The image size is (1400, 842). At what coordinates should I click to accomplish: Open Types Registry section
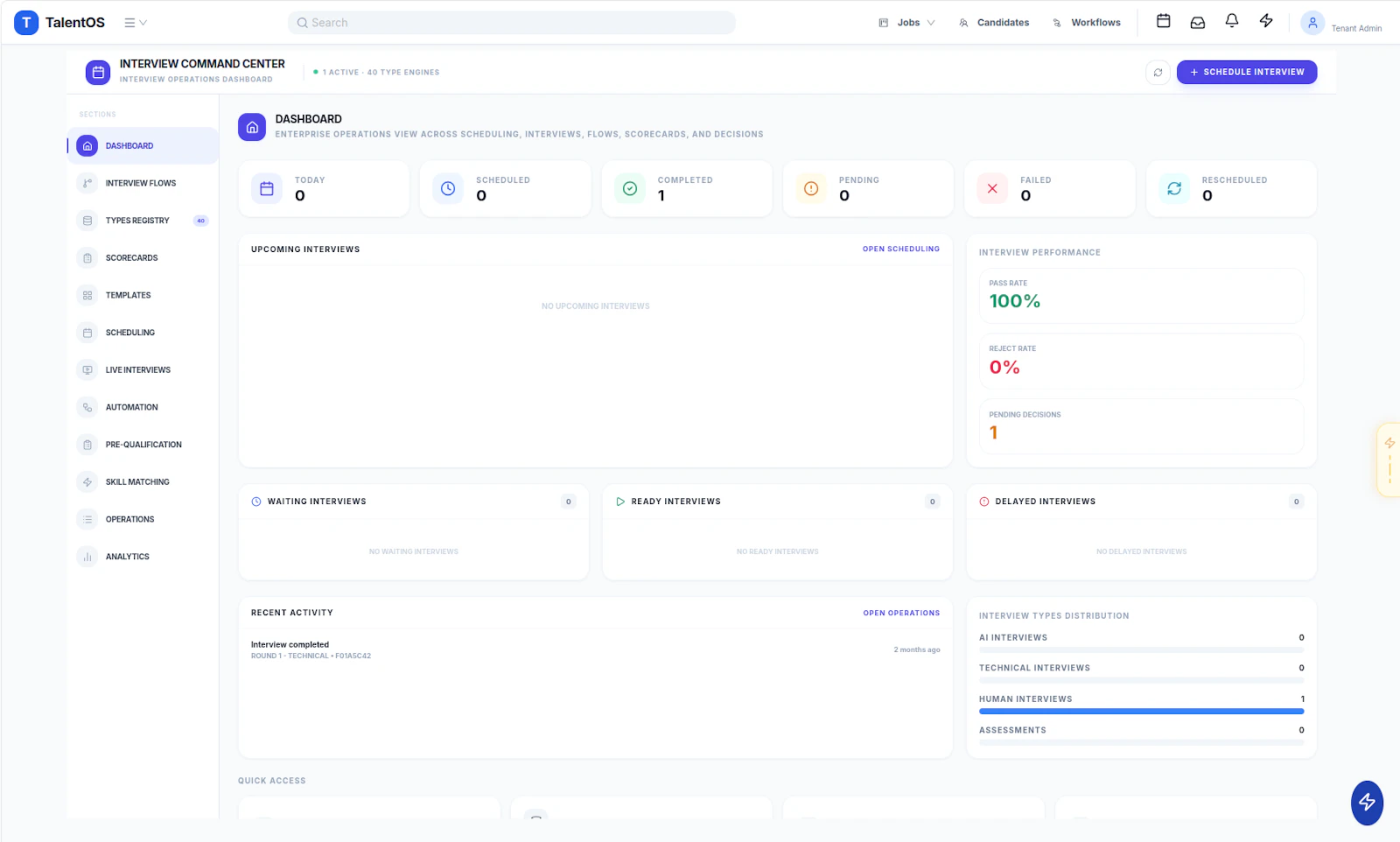click(x=143, y=221)
